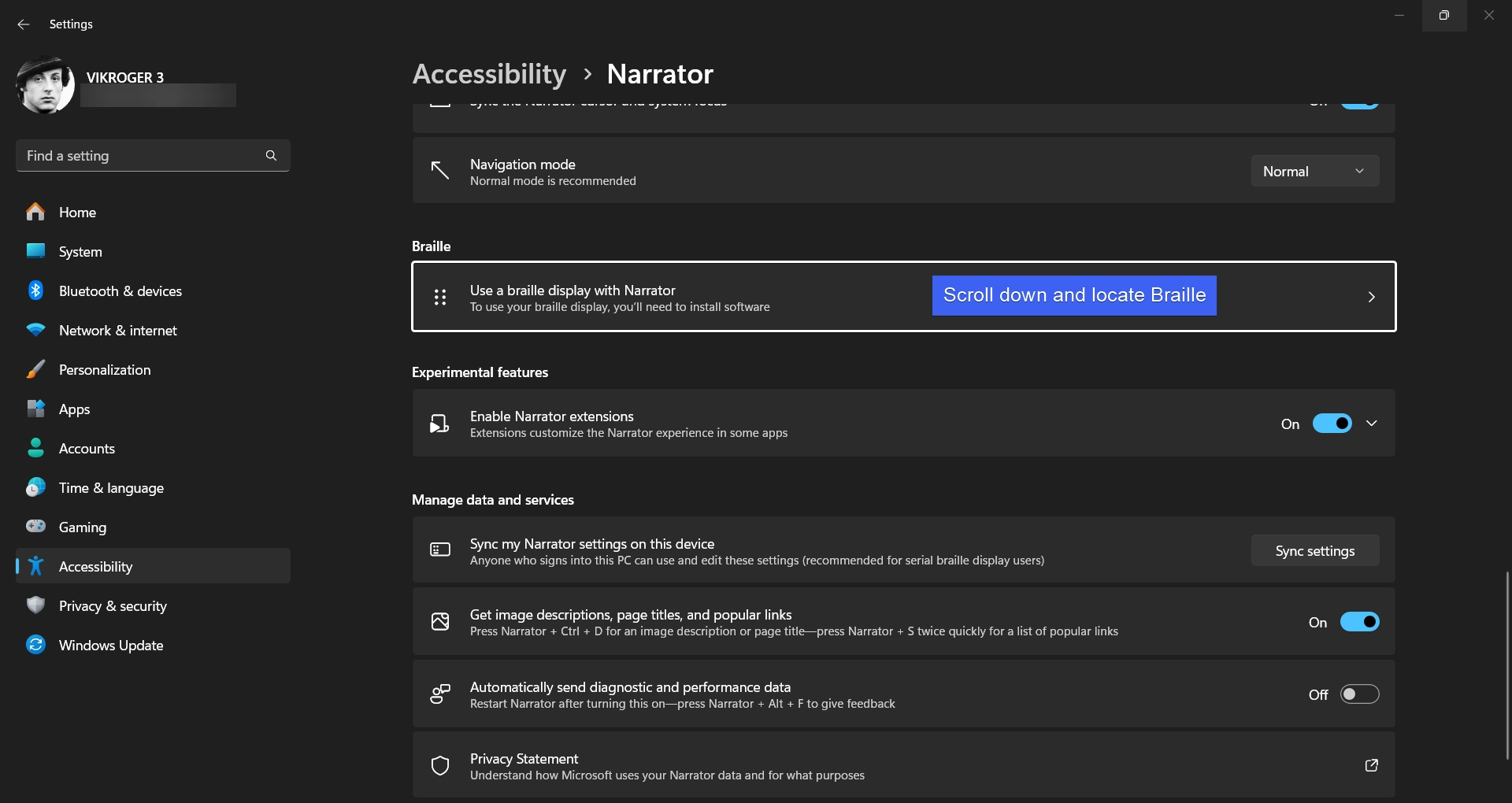Screen dimensions: 1512x803
Task: Restore down the Settings window
Action: [x=1444, y=16]
